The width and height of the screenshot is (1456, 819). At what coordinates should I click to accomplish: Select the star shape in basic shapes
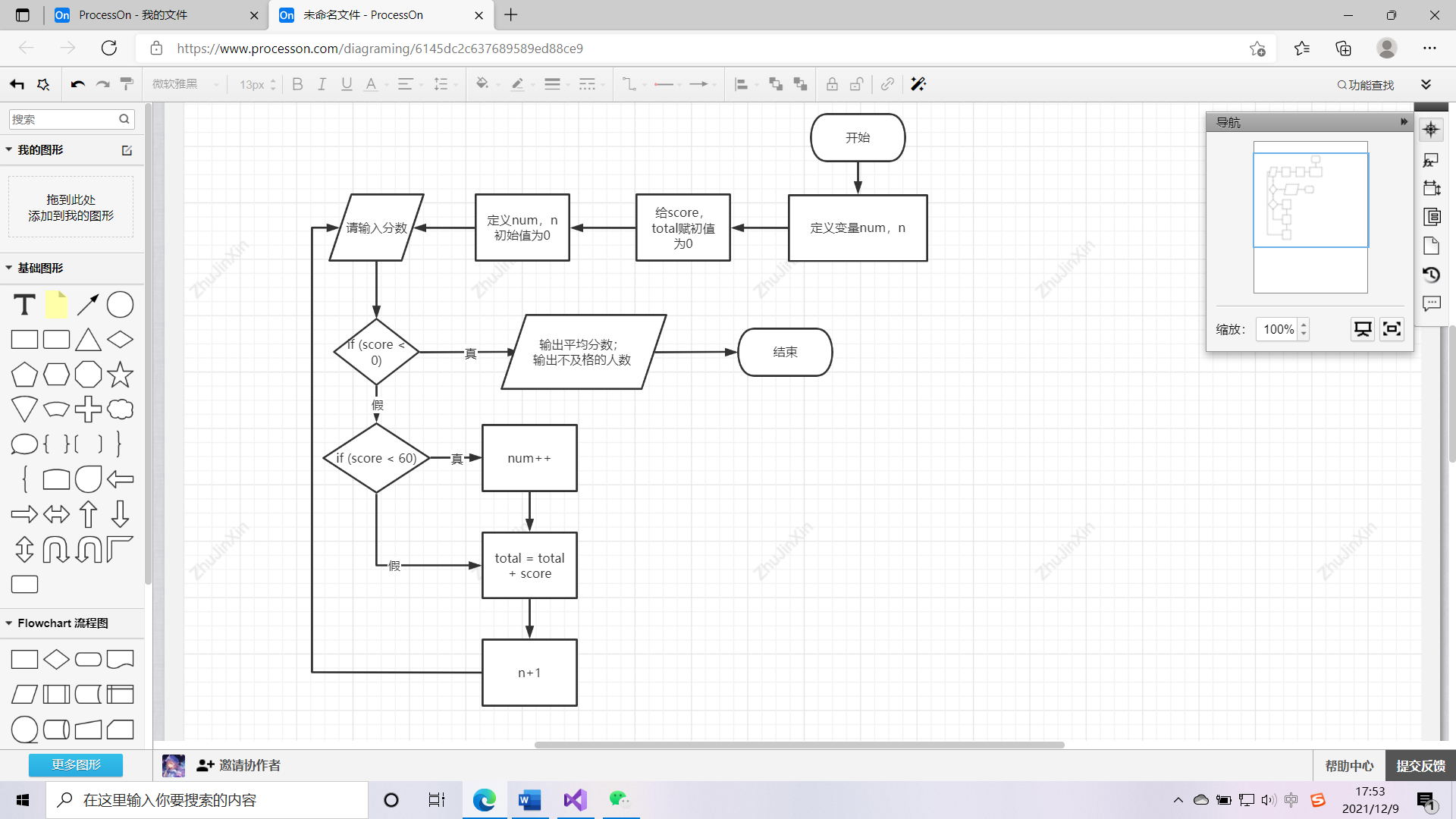tap(120, 375)
